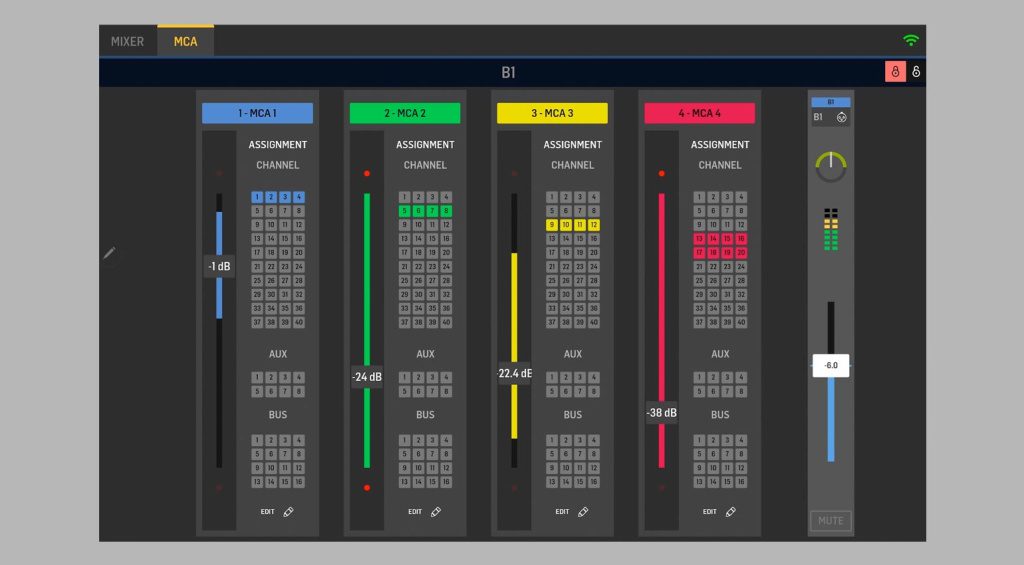Toggle channel 9 assignment in MCA 3
Screen dimensions: 1024x565
pyautogui.click(x=551, y=225)
